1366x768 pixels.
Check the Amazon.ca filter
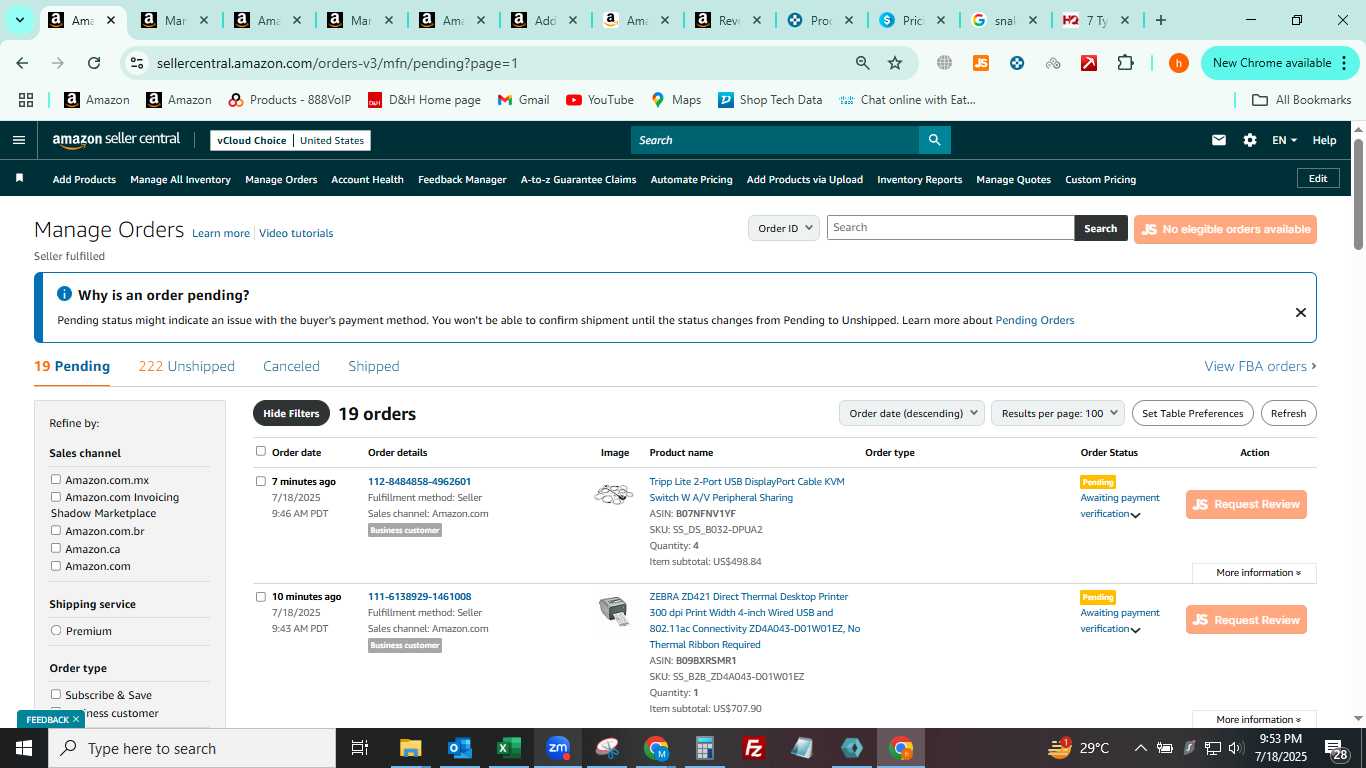coord(56,548)
